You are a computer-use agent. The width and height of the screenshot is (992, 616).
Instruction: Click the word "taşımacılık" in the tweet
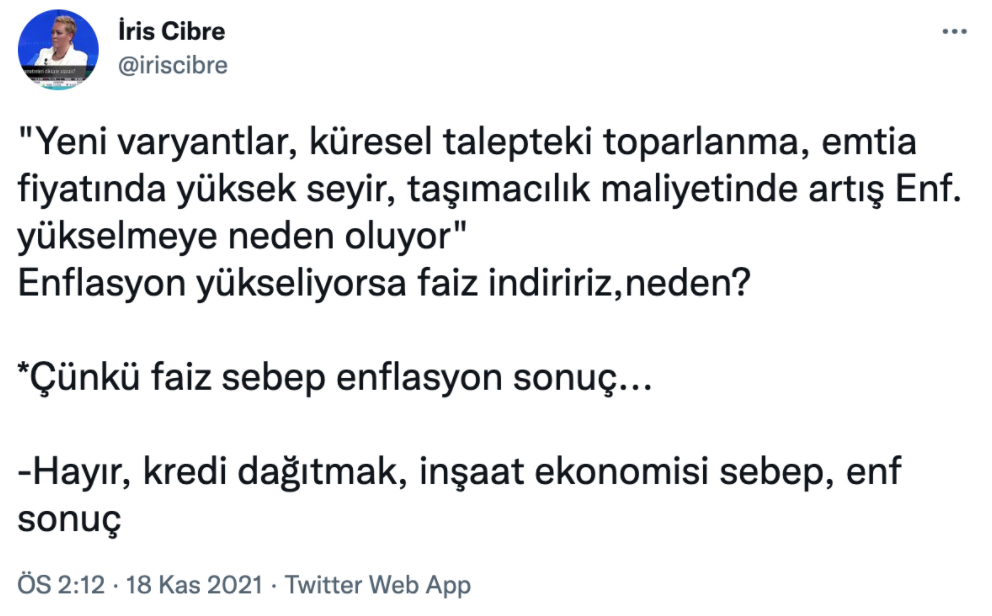pos(502,189)
